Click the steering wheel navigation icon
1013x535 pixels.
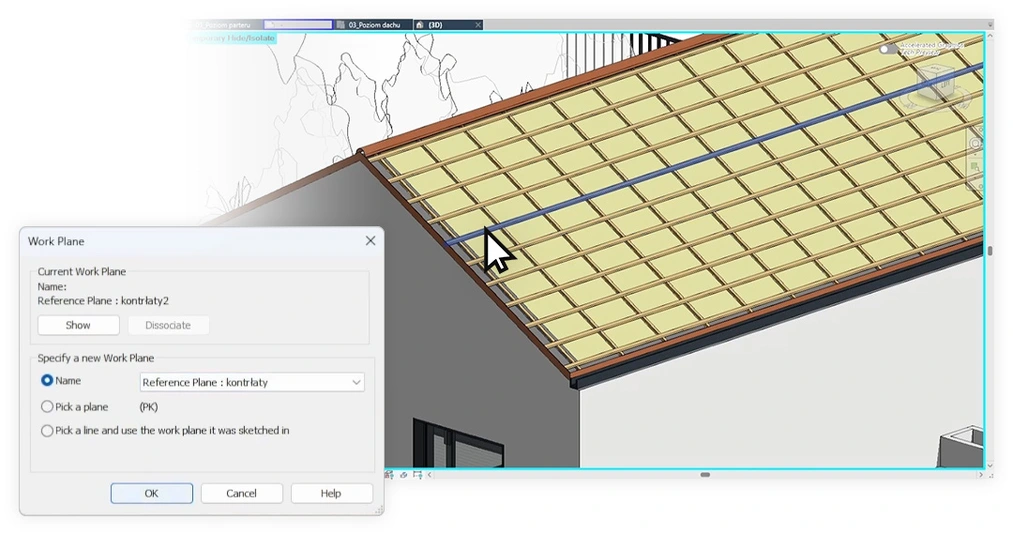tap(975, 143)
